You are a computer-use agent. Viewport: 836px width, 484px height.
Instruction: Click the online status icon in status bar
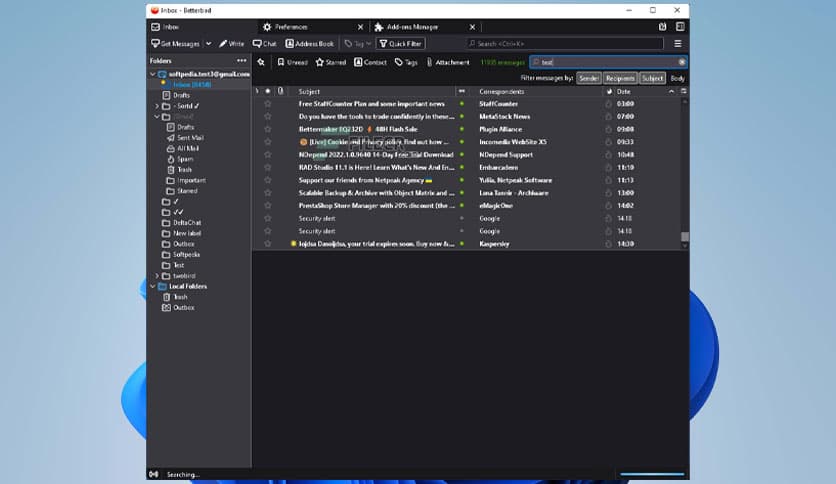[x=154, y=474]
